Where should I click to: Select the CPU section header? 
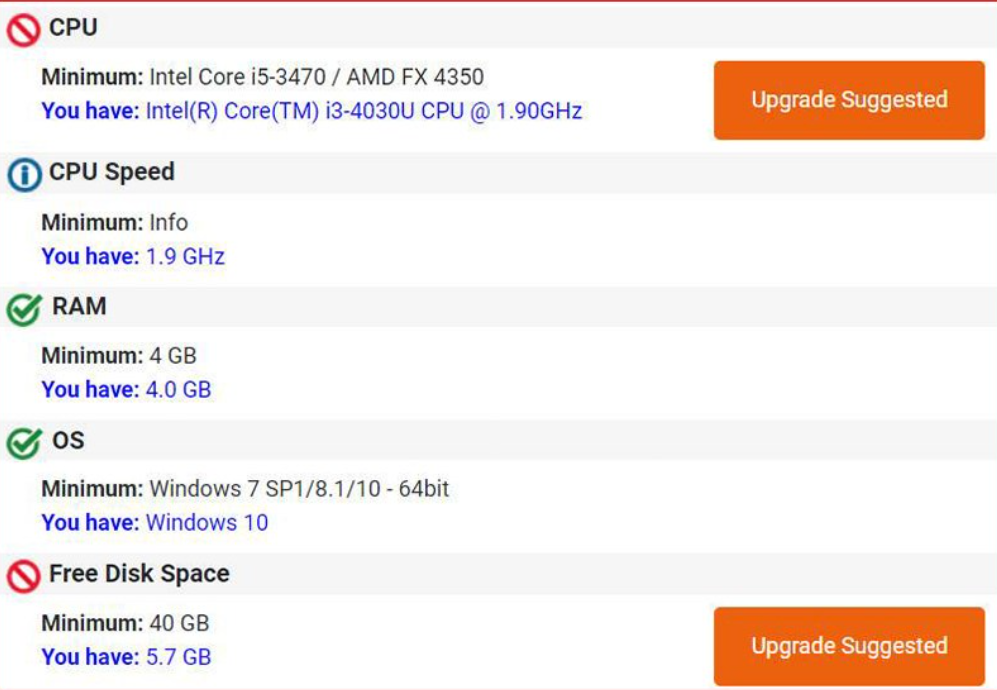tap(498, 26)
